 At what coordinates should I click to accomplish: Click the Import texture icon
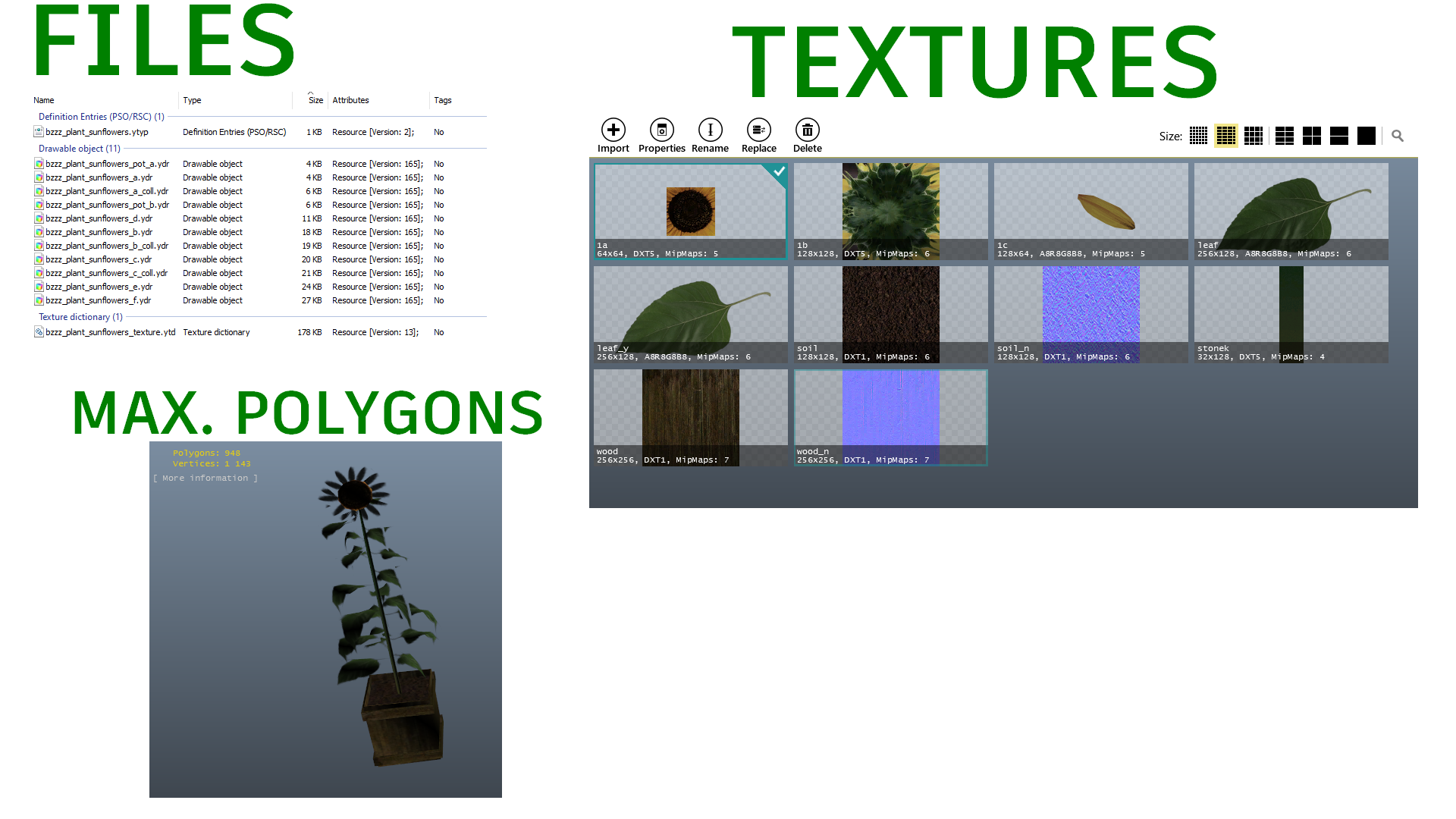point(613,130)
